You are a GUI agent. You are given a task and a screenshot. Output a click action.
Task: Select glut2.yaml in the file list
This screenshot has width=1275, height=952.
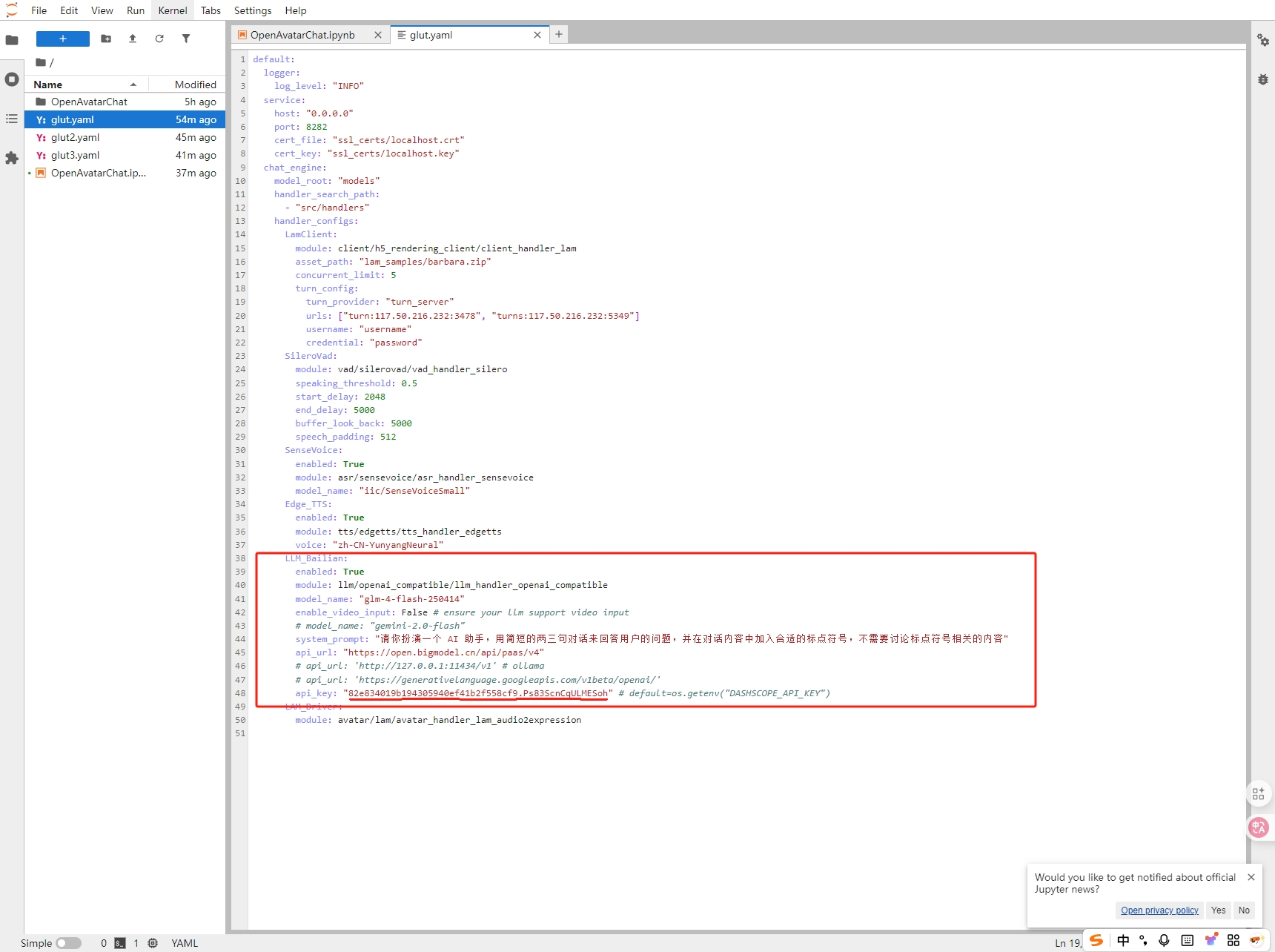point(125,137)
